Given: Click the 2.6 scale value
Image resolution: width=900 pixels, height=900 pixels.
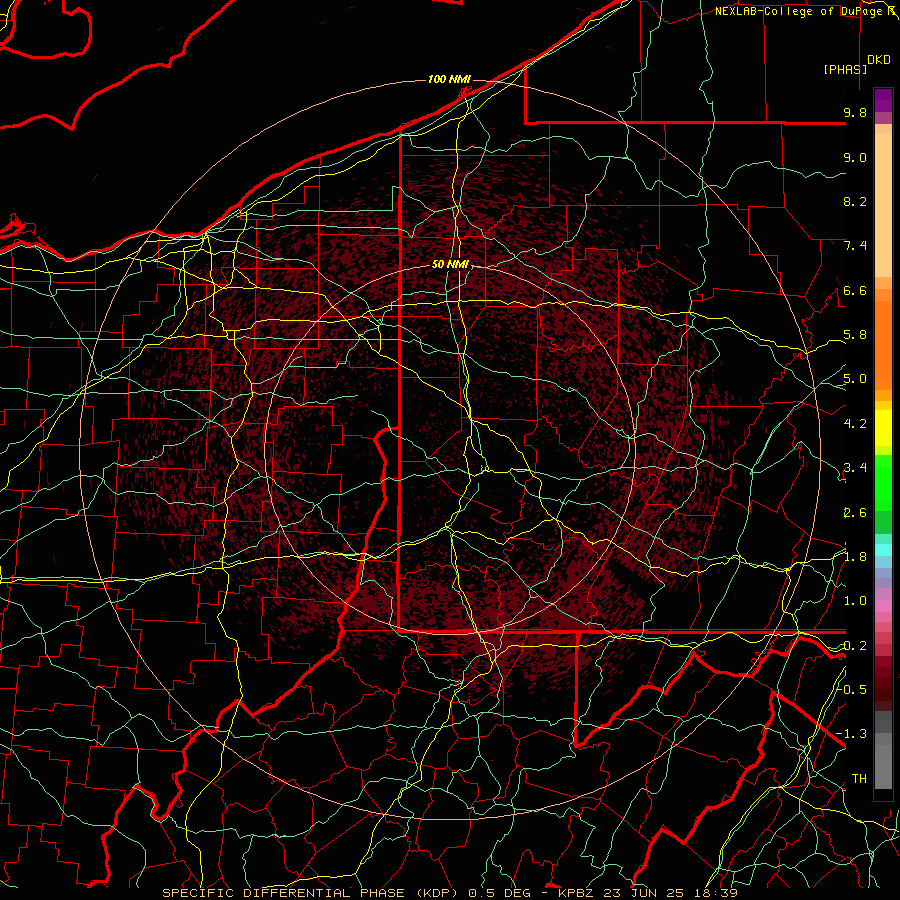Looking at the screenshot, I should coord(855,513).
